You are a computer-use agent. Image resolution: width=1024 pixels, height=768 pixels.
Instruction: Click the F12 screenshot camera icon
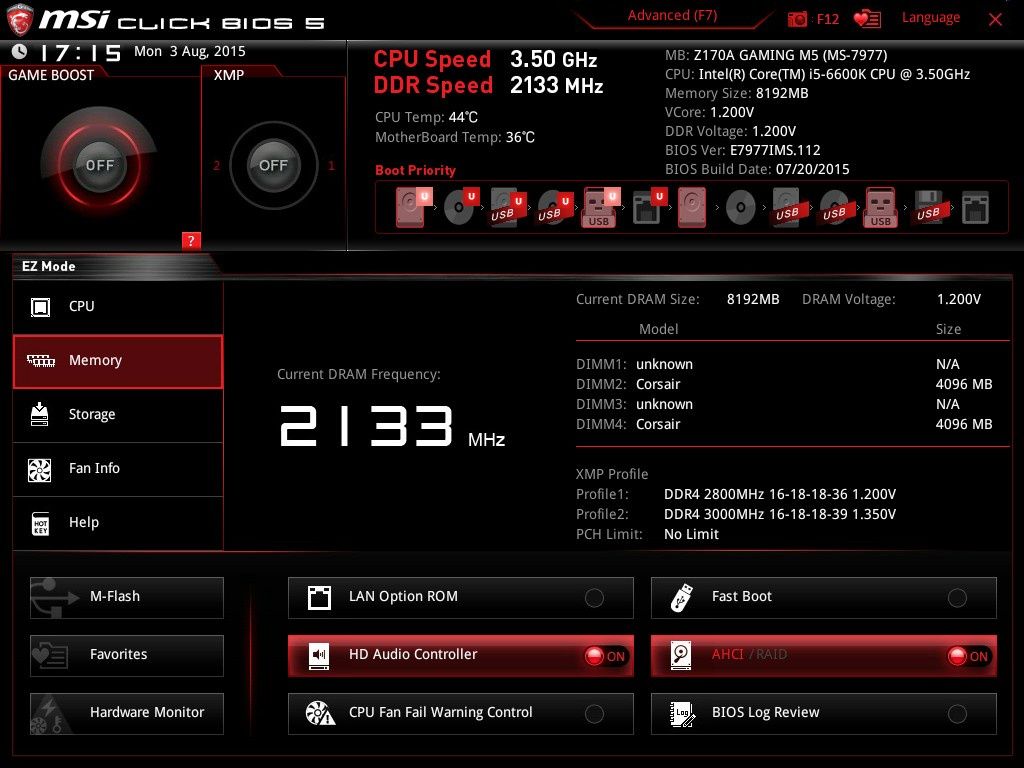[797, 19]
